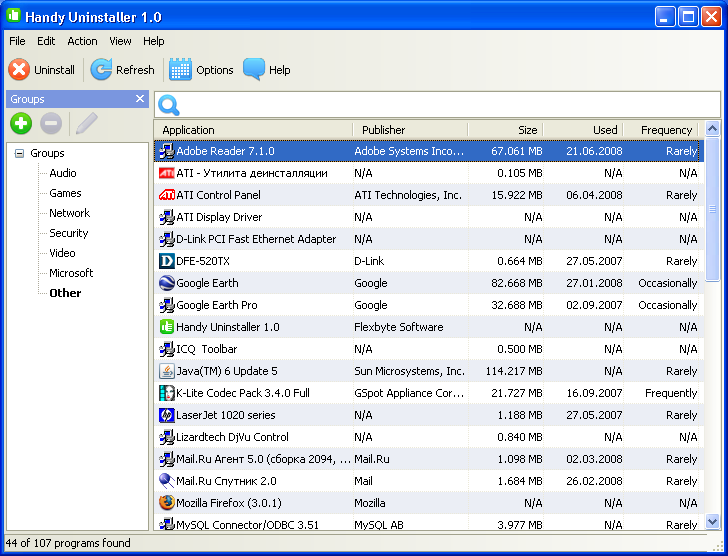The width and height of the screenshot is (728, 556).
Task: Click the gray remove group icon
Action: pyautogui.click(x=51, y=124)
